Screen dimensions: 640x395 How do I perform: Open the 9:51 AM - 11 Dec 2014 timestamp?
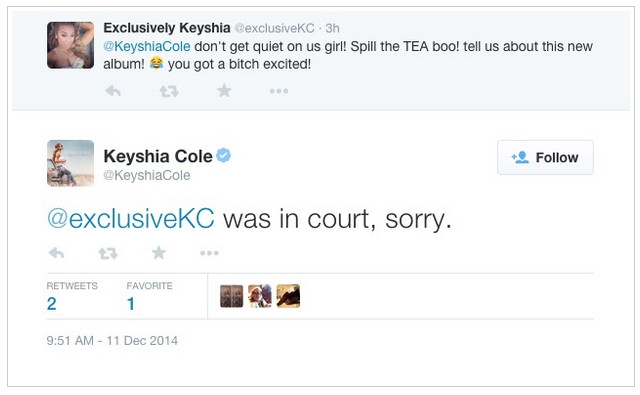112,341
